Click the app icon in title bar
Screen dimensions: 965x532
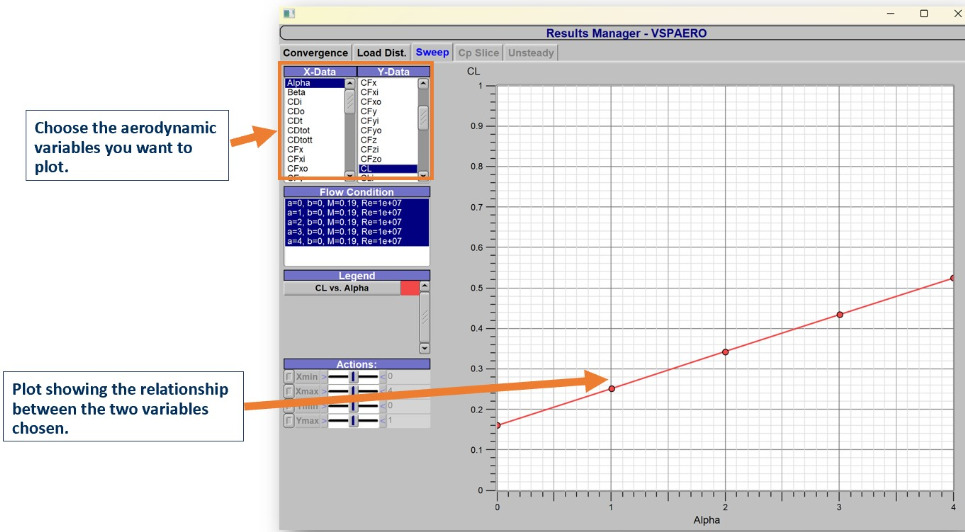point(289,13)
